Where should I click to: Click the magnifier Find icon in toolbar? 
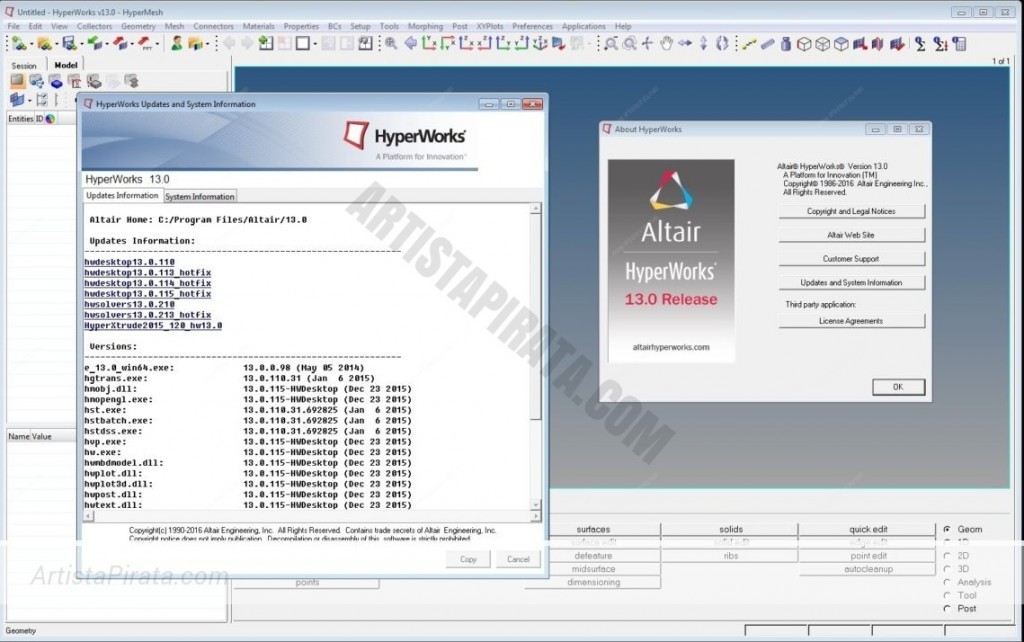click(x=391, y=44)
